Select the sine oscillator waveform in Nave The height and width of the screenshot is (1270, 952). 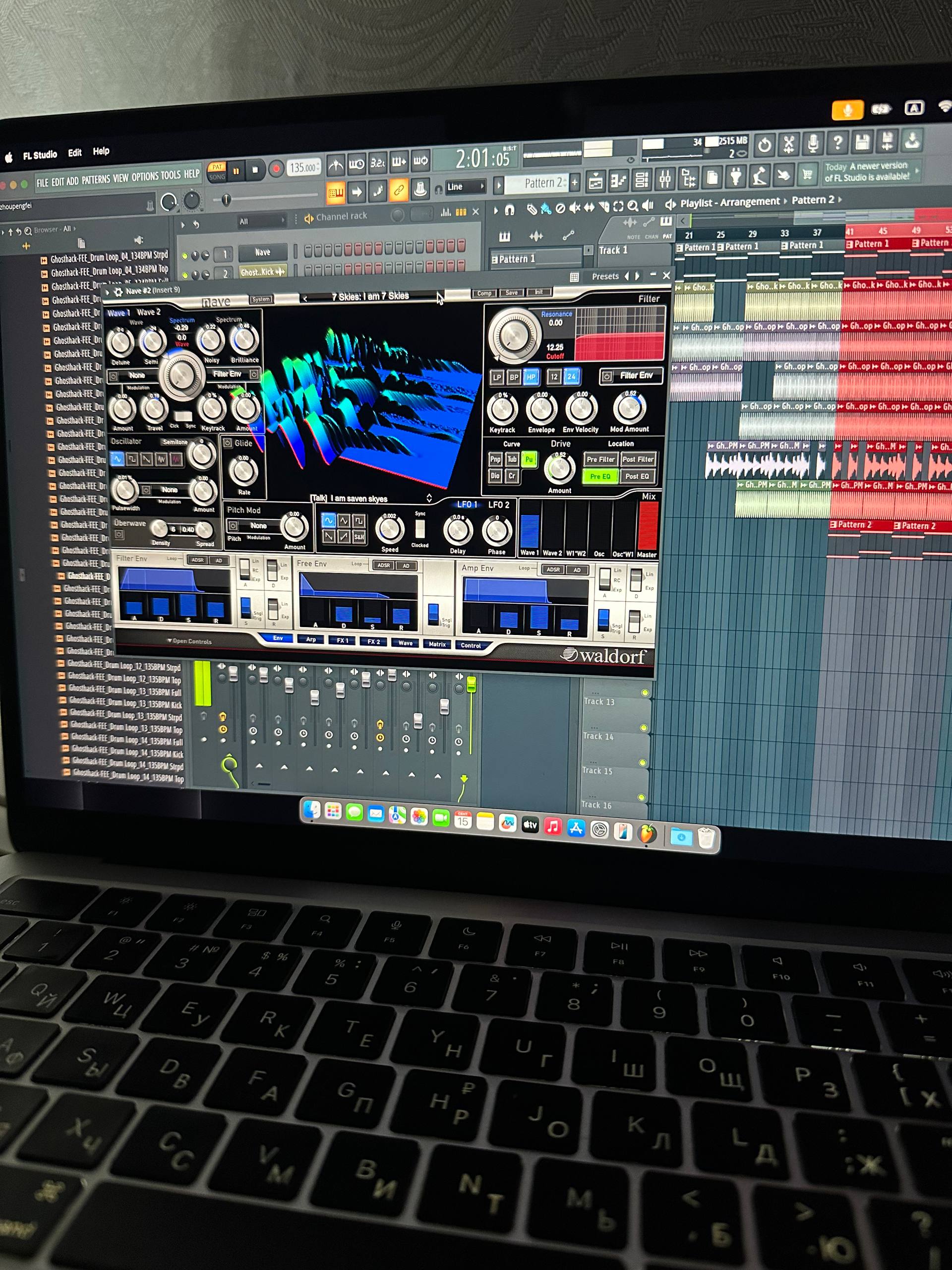[x=118, y=459]
